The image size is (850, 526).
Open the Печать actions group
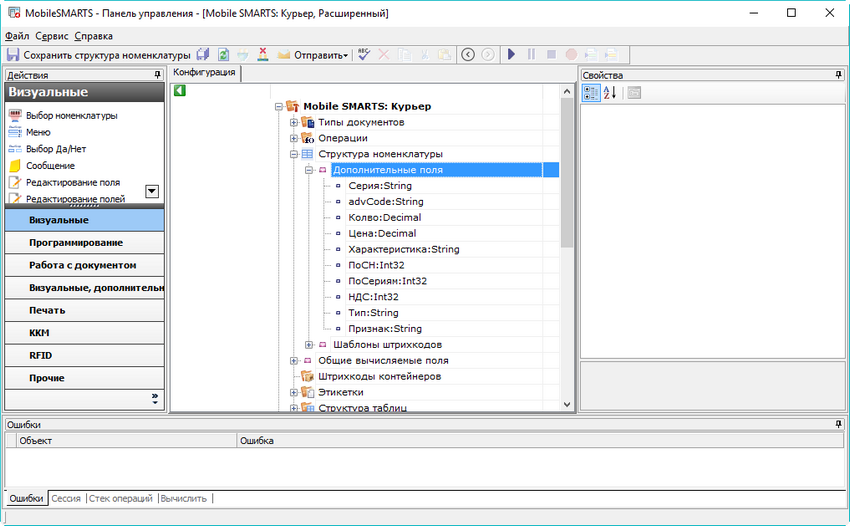click(85, 310)
